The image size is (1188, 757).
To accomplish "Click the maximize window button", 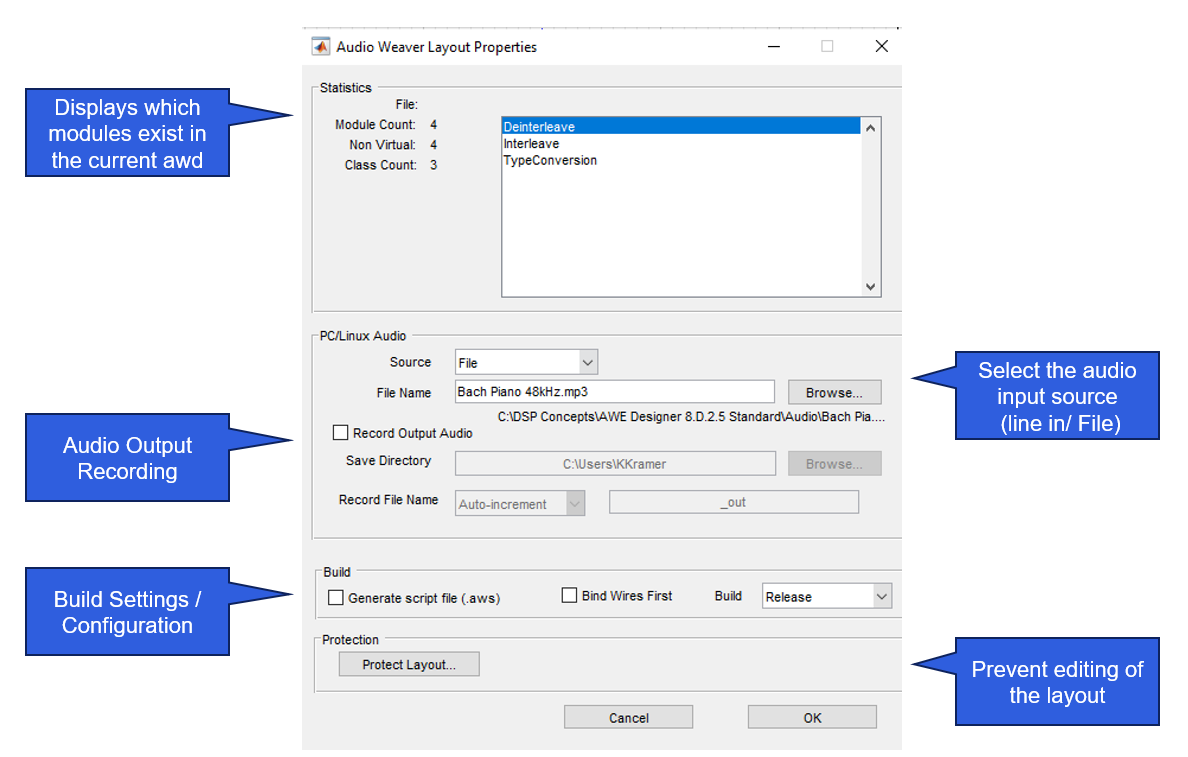I will [x=827, y=47].
